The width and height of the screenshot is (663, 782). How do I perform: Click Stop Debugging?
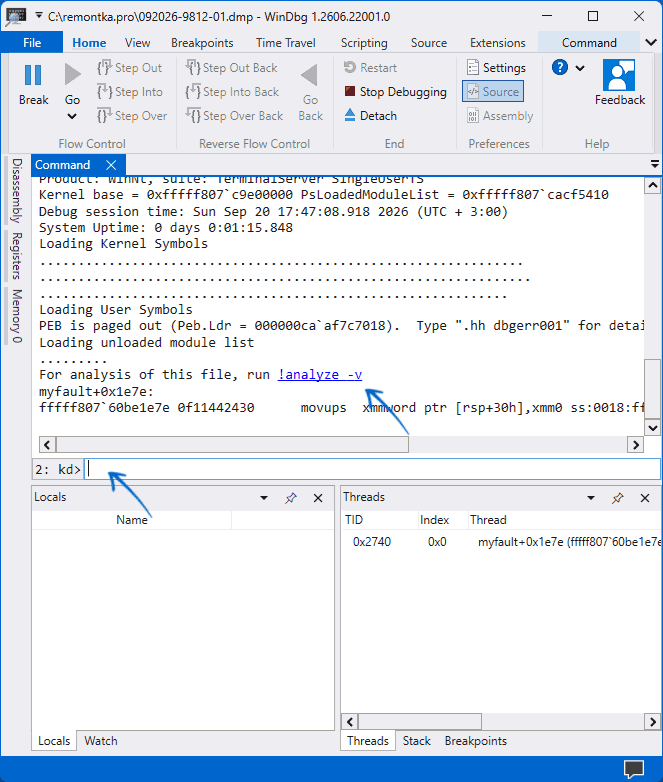[396, 92]
